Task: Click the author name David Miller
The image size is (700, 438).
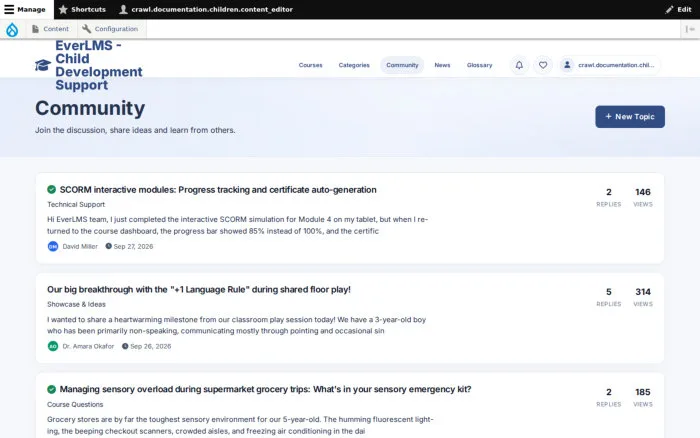Action: pyautogui.click(x=80, y=246)
